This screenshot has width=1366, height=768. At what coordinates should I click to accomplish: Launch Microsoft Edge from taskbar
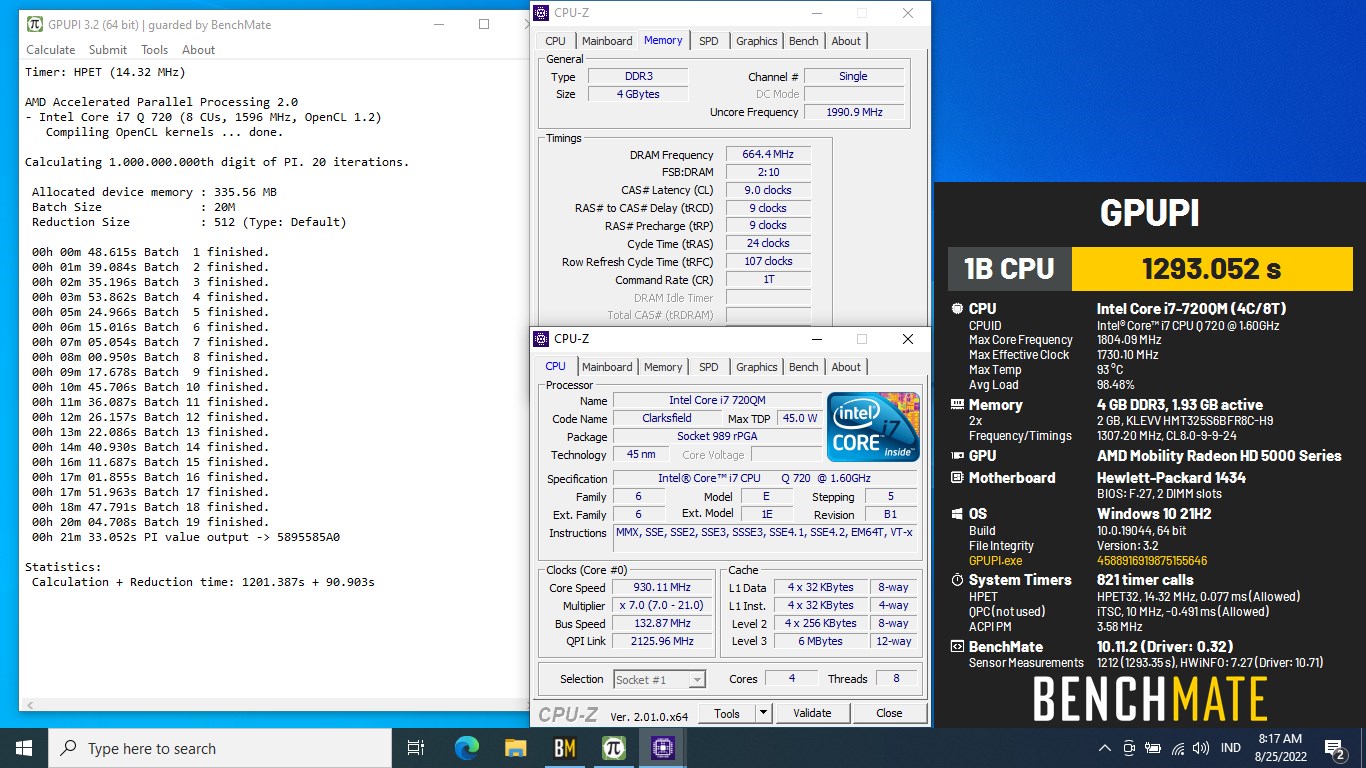[x=466, y=748]
